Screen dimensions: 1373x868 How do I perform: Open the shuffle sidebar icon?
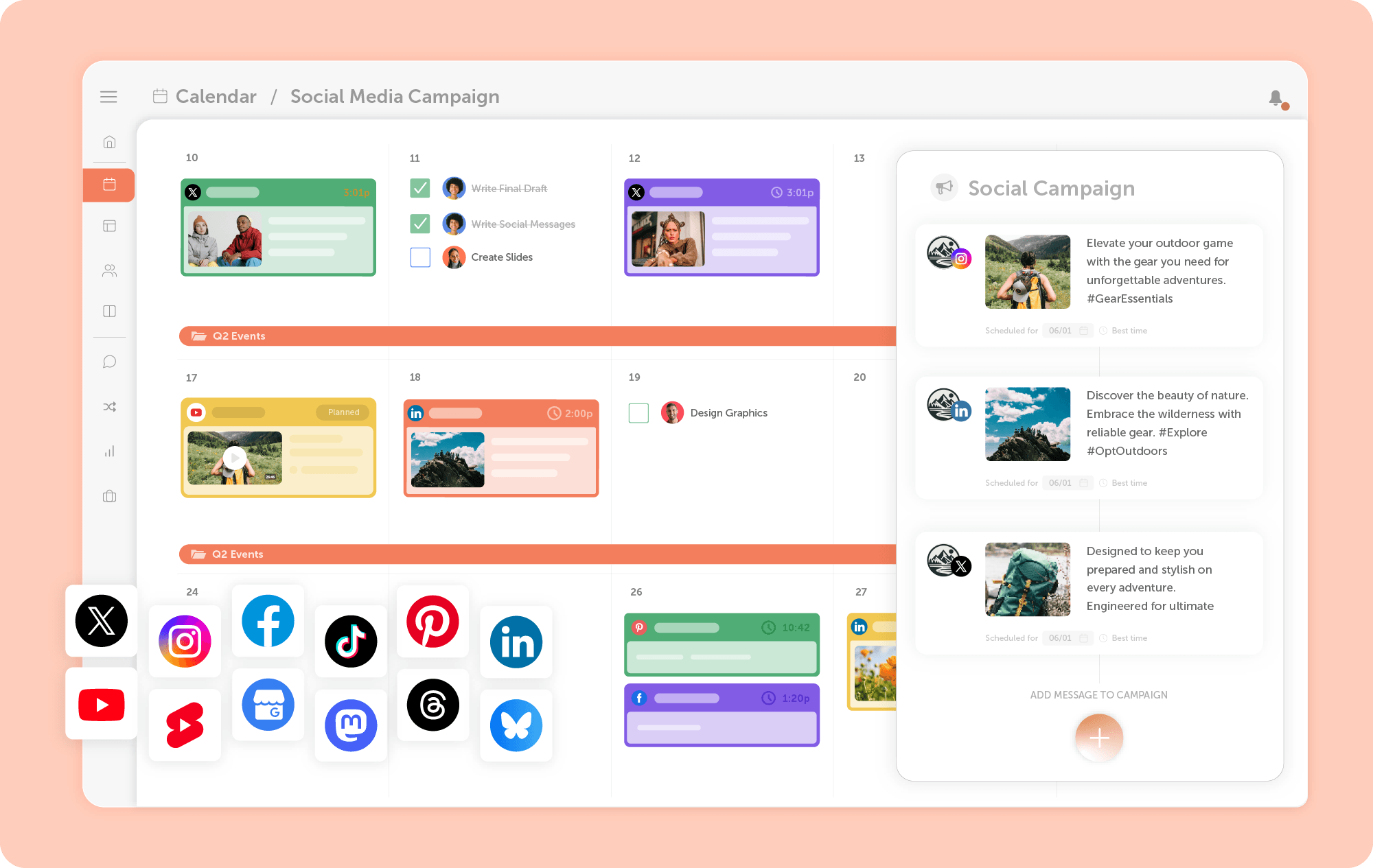[x=109, y=407]
